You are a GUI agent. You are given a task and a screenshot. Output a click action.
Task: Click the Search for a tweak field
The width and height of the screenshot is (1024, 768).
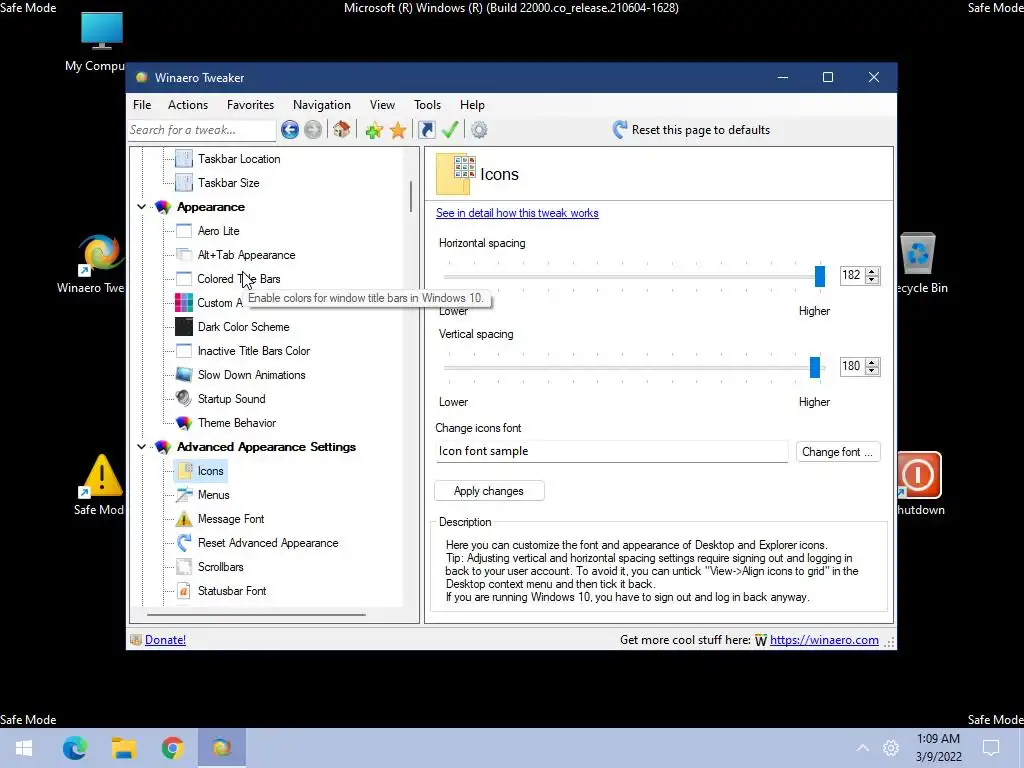tap(202, 130)
